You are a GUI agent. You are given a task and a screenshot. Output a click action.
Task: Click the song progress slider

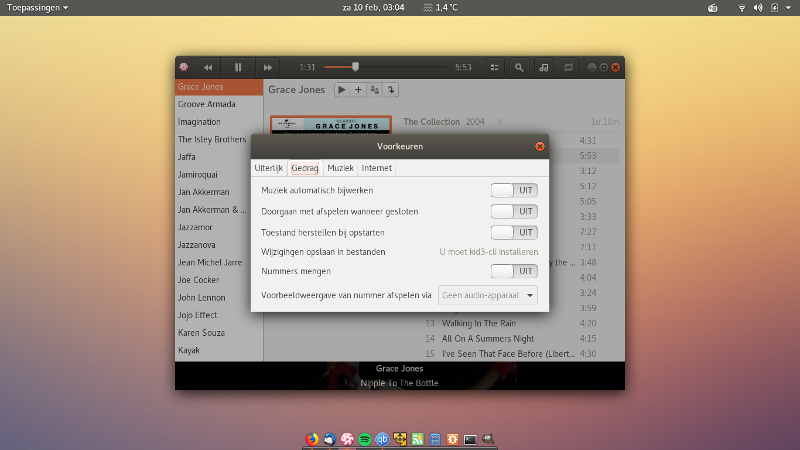(x=385, y=67)
